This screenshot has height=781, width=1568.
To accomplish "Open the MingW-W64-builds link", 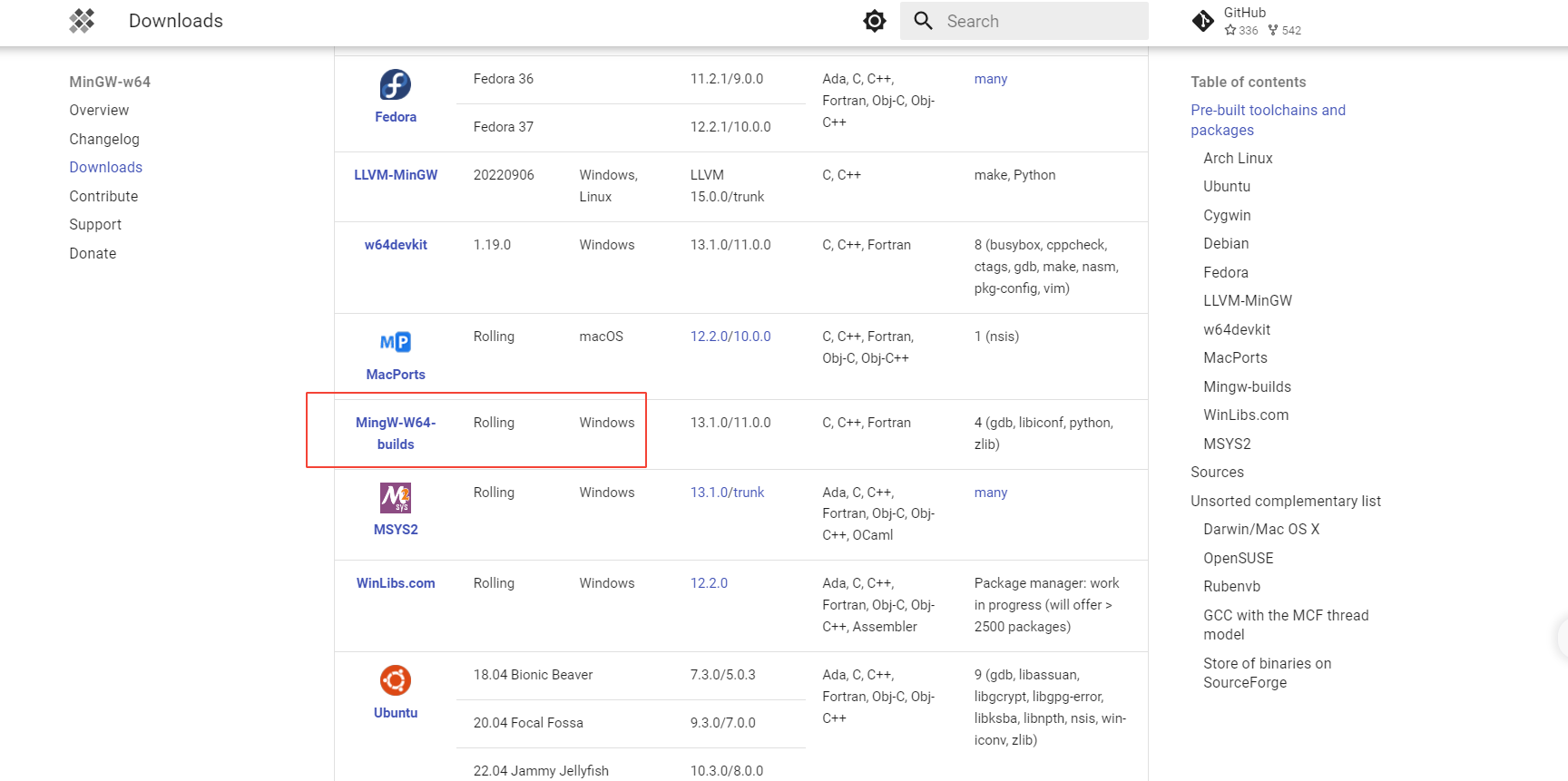I will pyautogui.click(x=396, y=434).
